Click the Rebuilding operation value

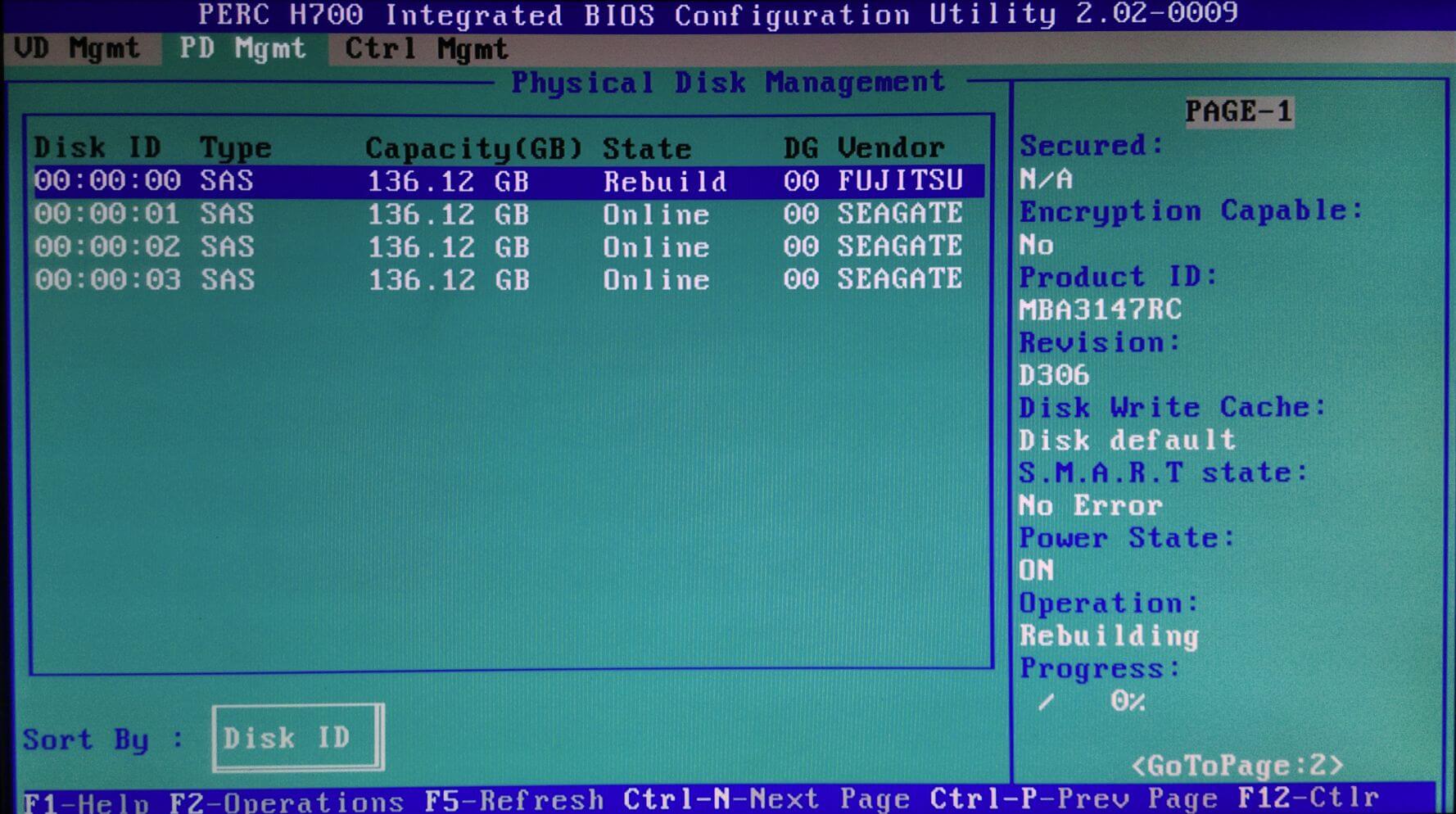1109,636
